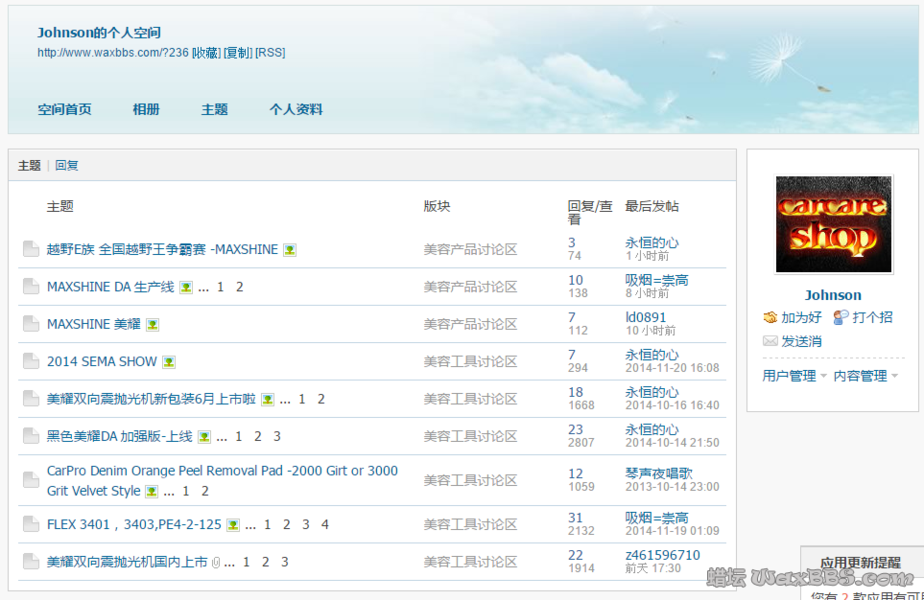924x600 pixels.
Task: Open the 黑色美耀DA 加强版-上线 thread
Action: coord(119,437)
